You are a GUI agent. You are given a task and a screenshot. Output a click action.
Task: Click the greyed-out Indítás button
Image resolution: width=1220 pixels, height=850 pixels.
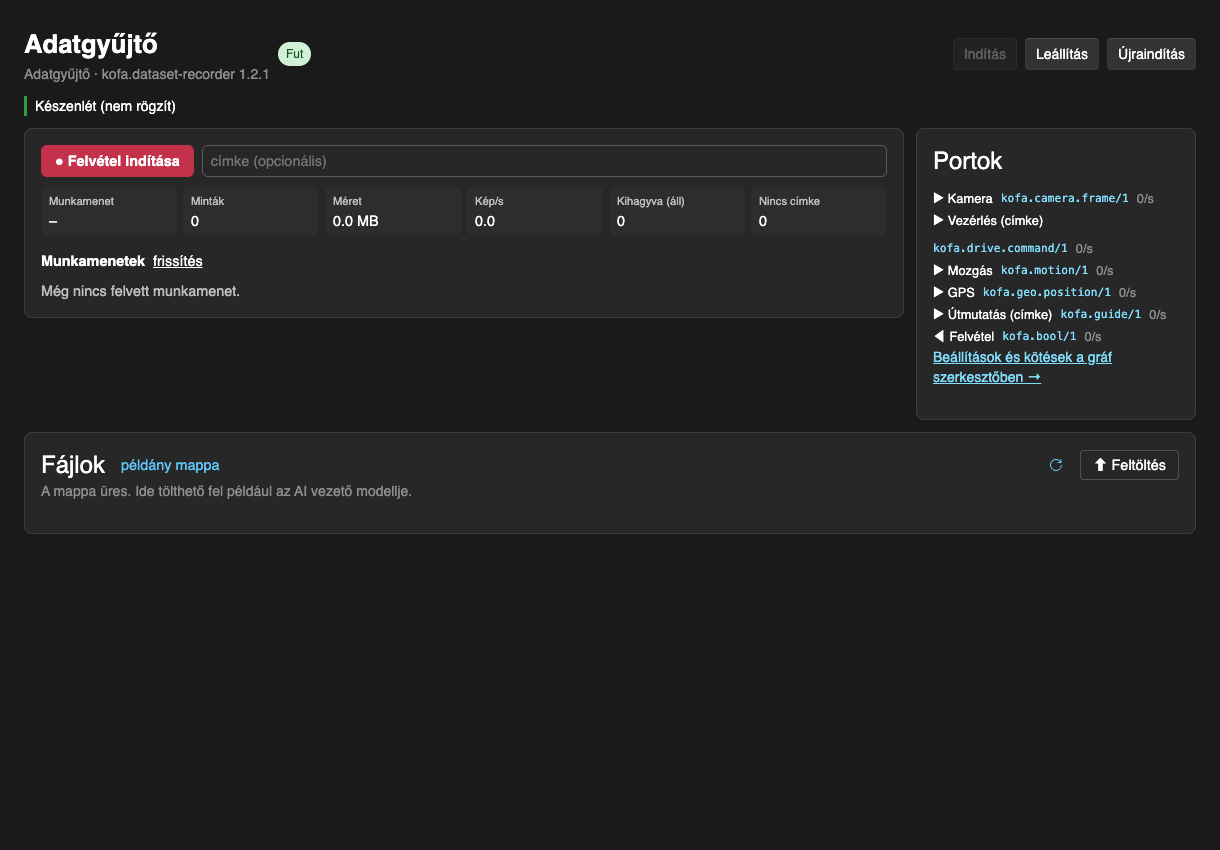click(985, 54)
